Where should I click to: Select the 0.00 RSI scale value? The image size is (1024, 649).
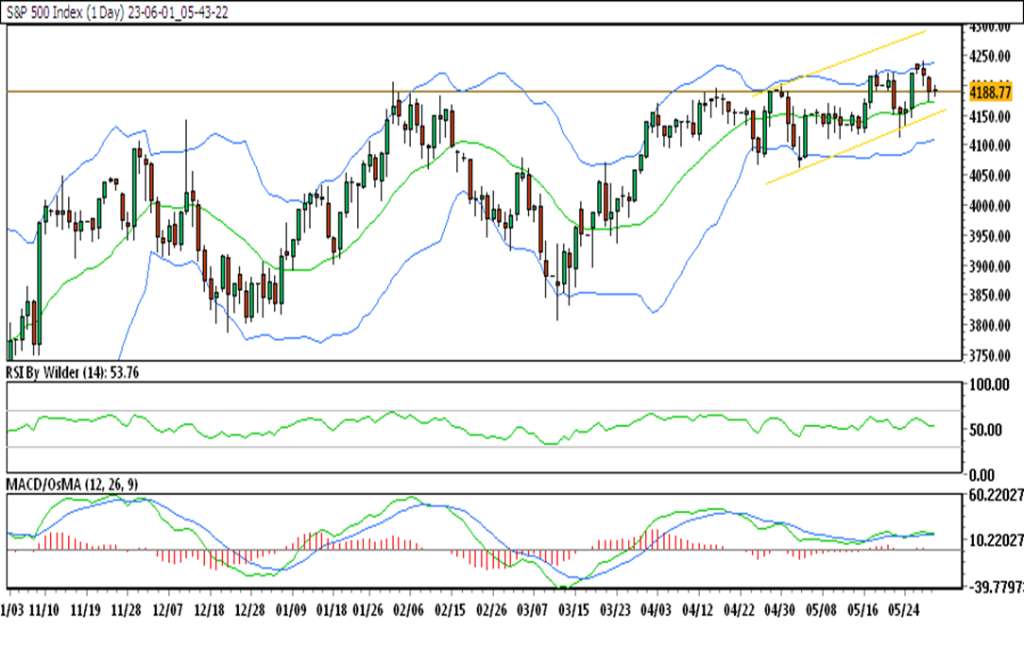982,475
